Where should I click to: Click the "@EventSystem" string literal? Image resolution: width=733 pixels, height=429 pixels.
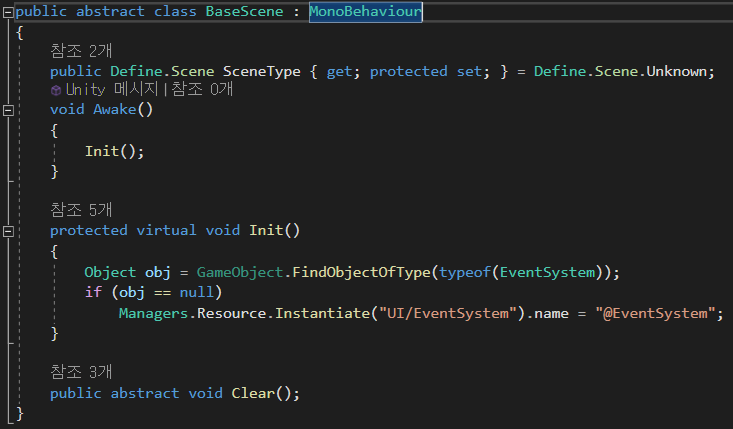(x=655, y=313)
